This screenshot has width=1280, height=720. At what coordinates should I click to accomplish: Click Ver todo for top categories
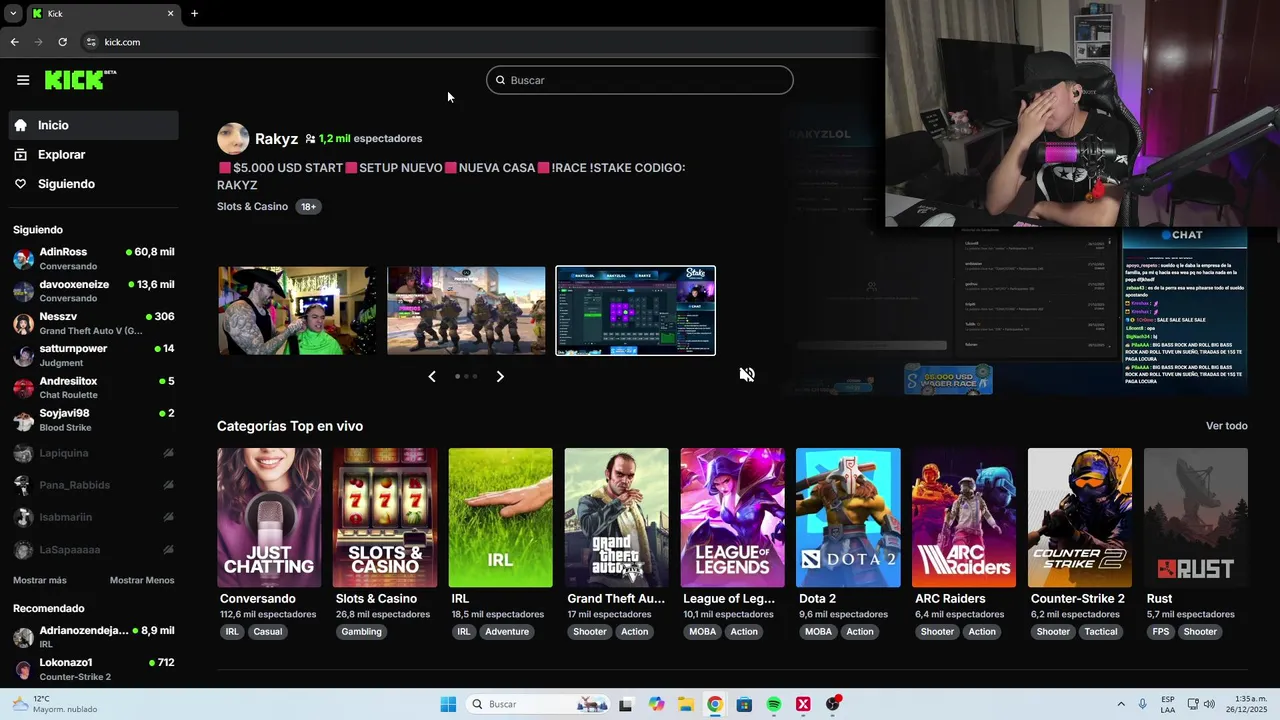click(x=1227, y=426)
